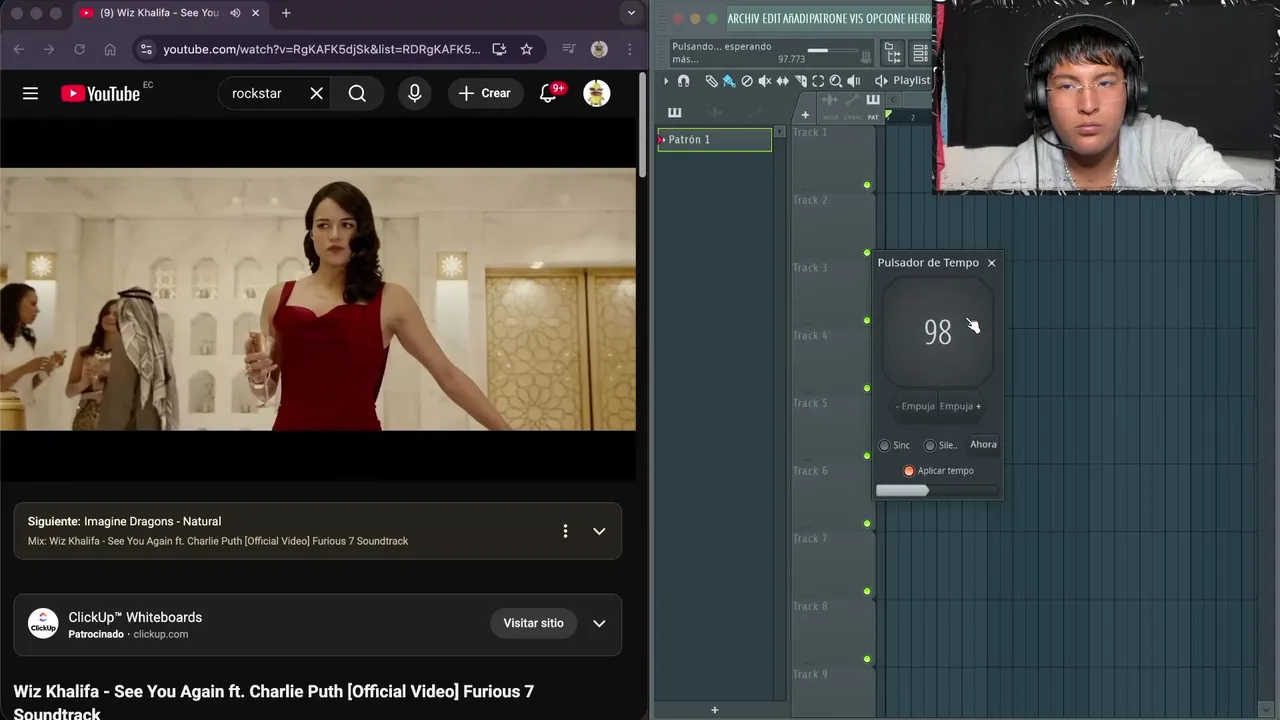Mute Track 4 with its green LED
This screenshot has width=1280, height=720.
click(867, 388)
